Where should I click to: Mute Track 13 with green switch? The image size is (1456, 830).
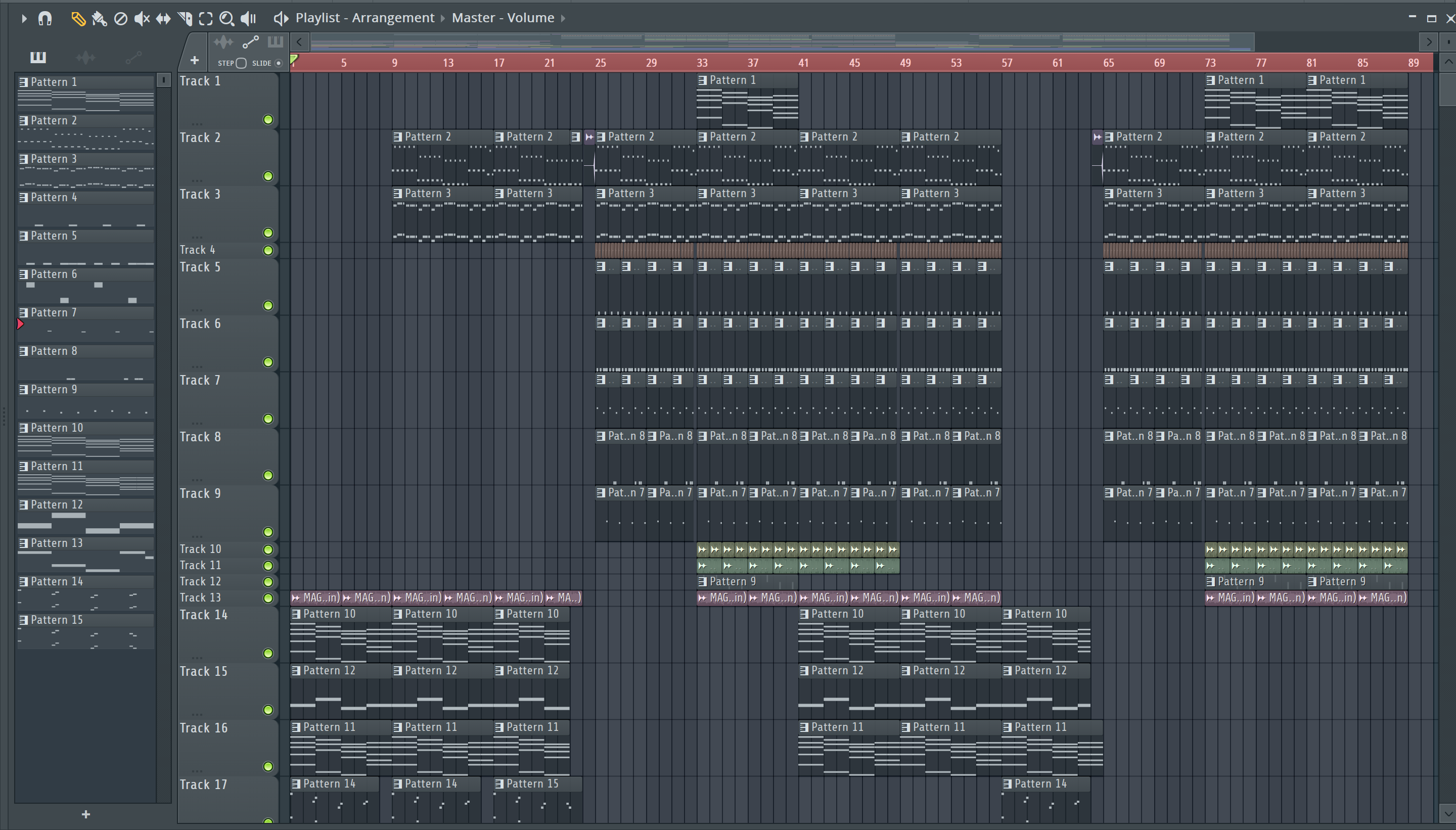click(x=268, y=597)
